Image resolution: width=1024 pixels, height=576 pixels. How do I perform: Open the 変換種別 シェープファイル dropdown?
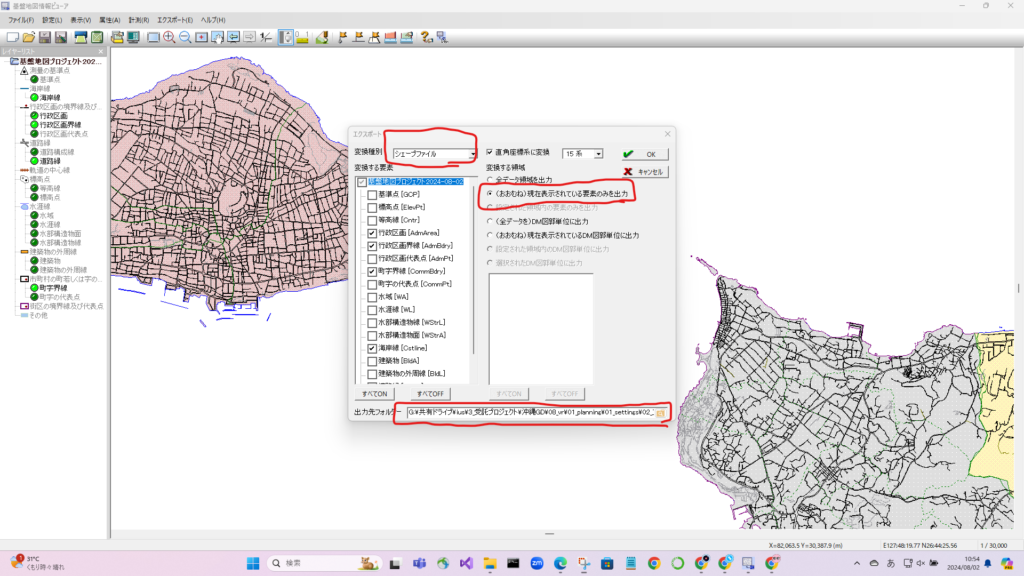(472, 154)
